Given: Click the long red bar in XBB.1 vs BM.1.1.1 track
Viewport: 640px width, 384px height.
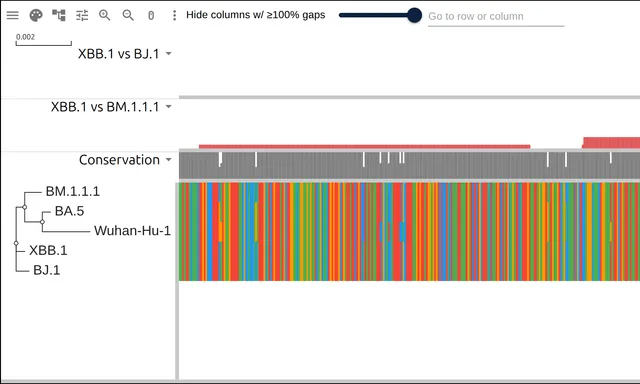Looking at the screenshot, I should [x=364, y=146].
